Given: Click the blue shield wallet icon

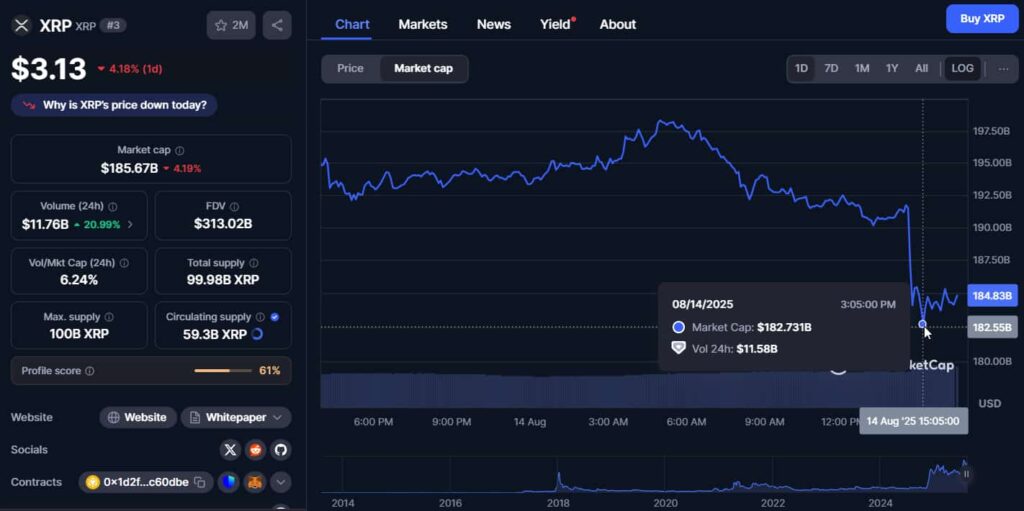Looking at the screenshot, I should pyautogui.click(x=229, y=482).
